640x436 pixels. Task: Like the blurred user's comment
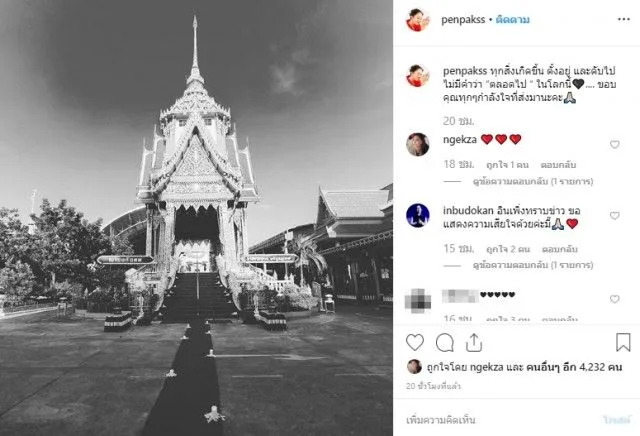click(615, 299)
